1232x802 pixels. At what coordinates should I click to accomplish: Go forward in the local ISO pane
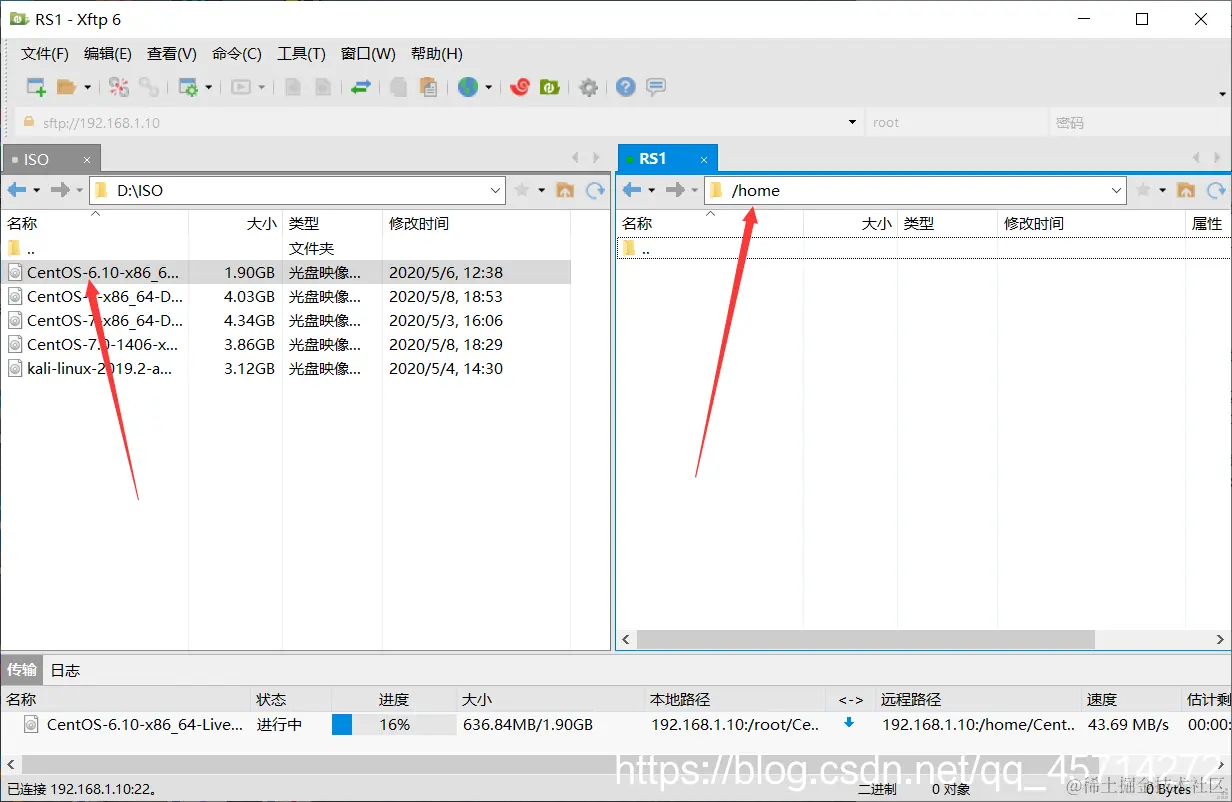pyautogui.click(x=61, y=190)
